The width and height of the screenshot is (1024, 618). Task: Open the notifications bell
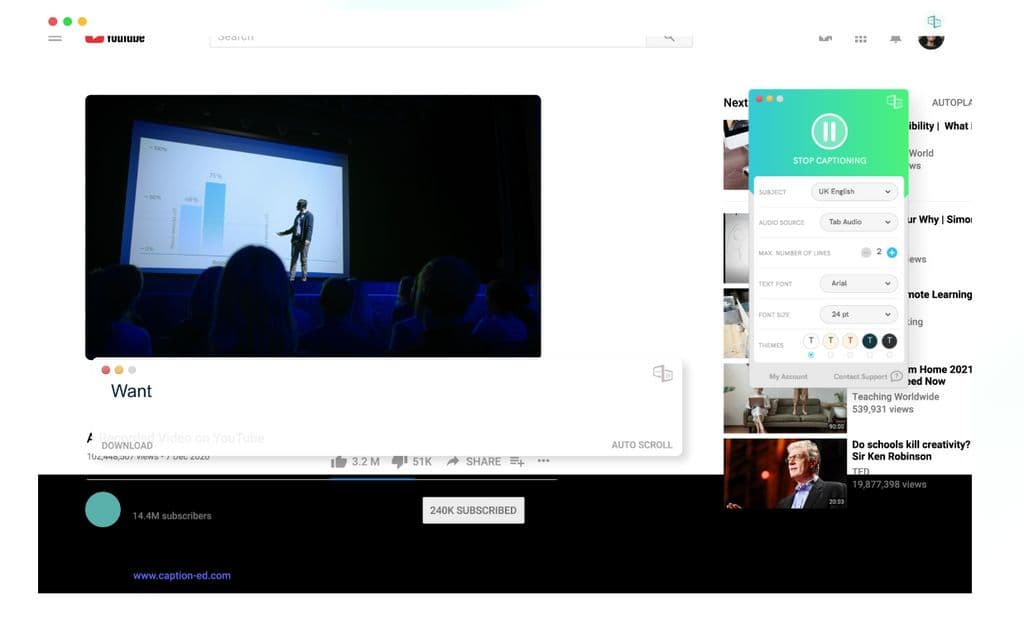click(895, 39)
